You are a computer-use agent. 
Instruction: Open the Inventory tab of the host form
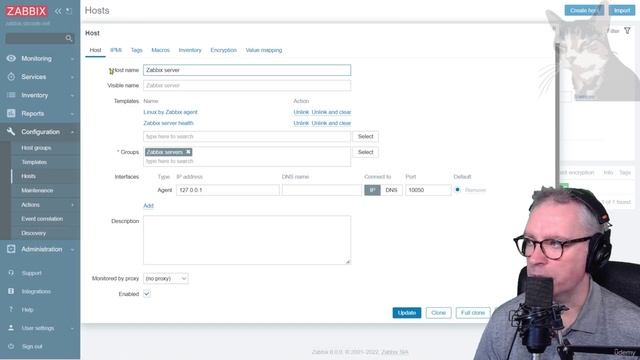click(190, 50)
